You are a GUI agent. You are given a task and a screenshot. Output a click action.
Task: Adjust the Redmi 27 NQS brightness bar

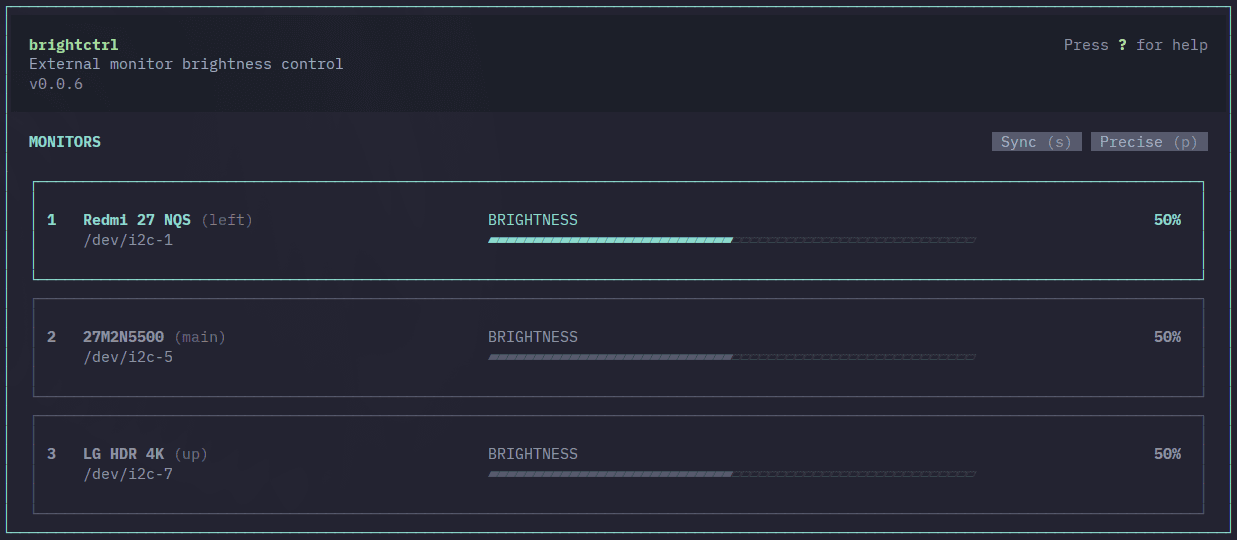click(x=731, y=240)
